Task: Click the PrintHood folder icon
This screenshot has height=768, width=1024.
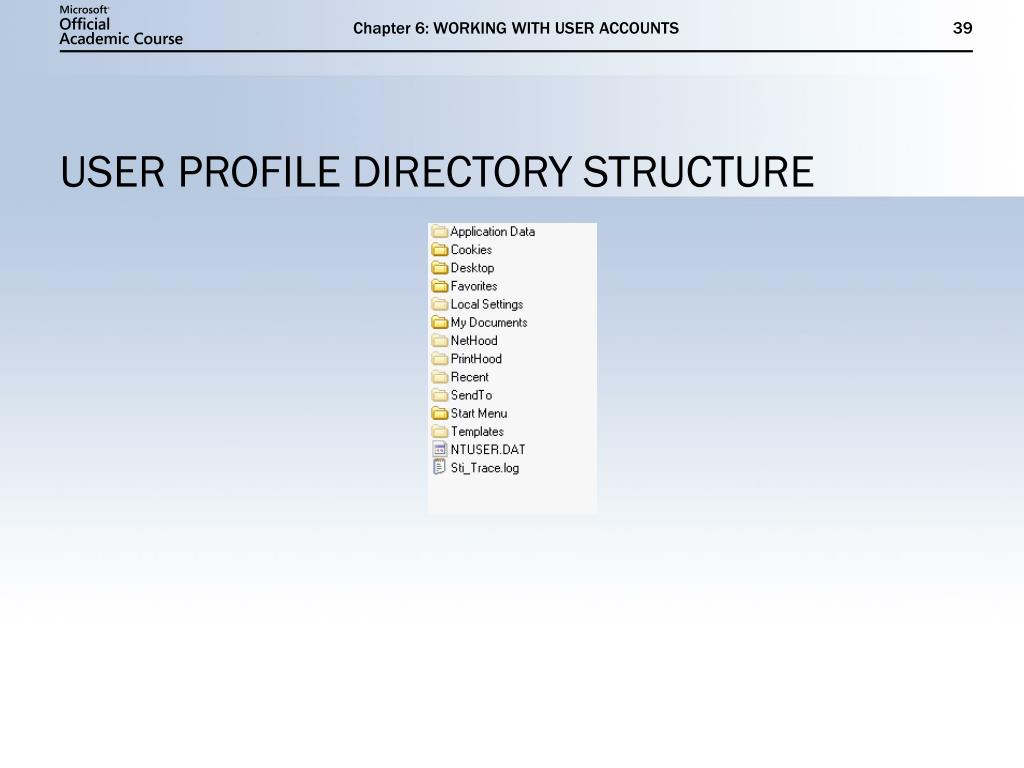Action: click(440, 359)
